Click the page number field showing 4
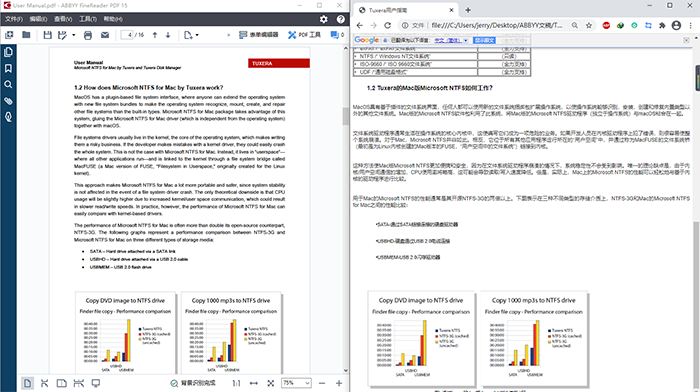The width and height of the screenshot is (700, 392). 127,35
